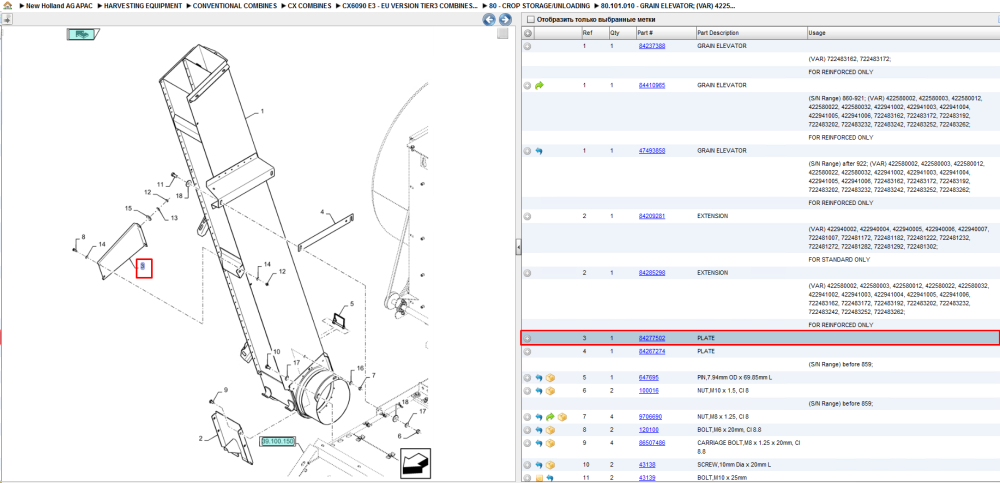Click the plus button for part 84285298
Image resolution: width=1000 pixels, height=483 pixels.
(527, 272)
